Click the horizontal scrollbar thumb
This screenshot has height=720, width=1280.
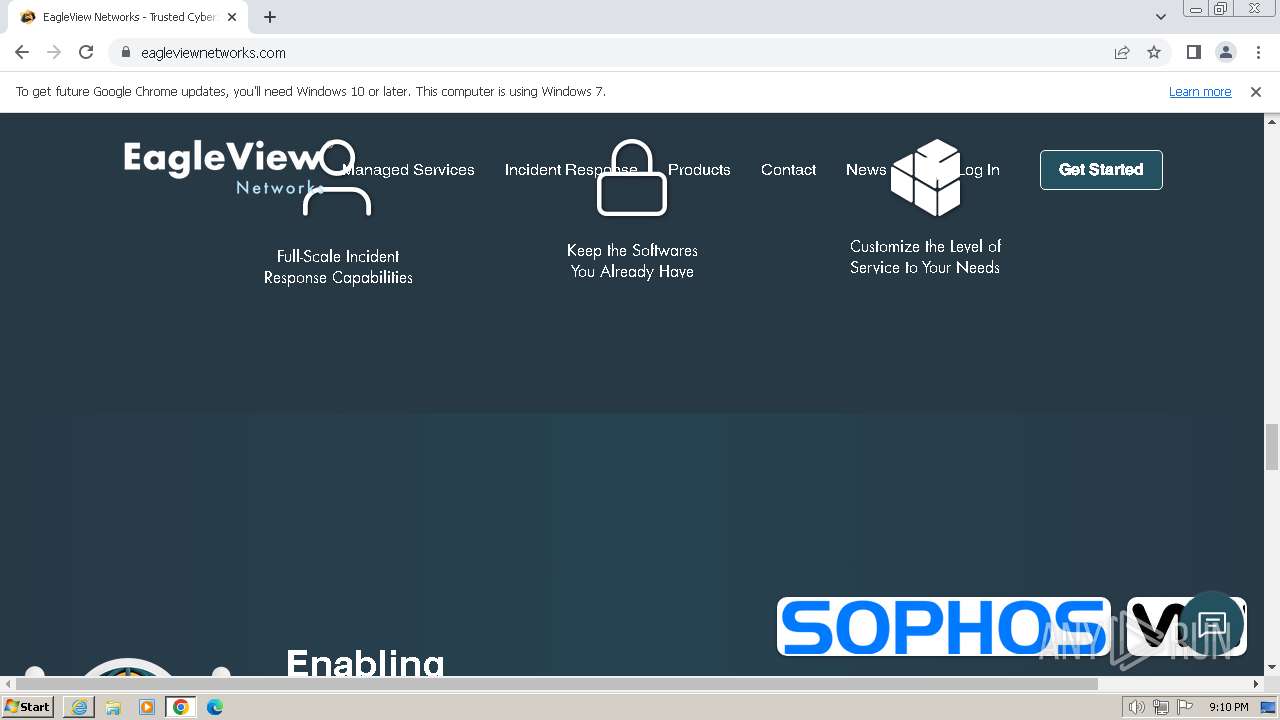click(x=558, y=684)
